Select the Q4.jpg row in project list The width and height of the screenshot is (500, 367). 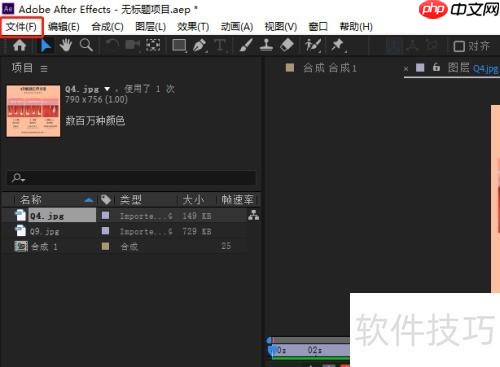click(131, 215)
